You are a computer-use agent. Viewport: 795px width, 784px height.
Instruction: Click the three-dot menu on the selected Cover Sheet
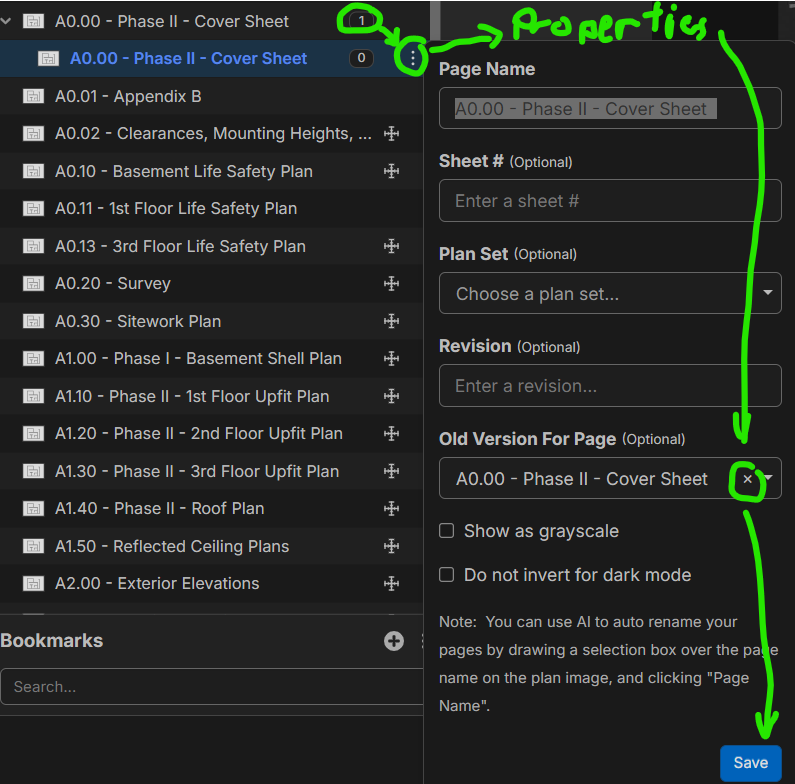coord(412,58)
